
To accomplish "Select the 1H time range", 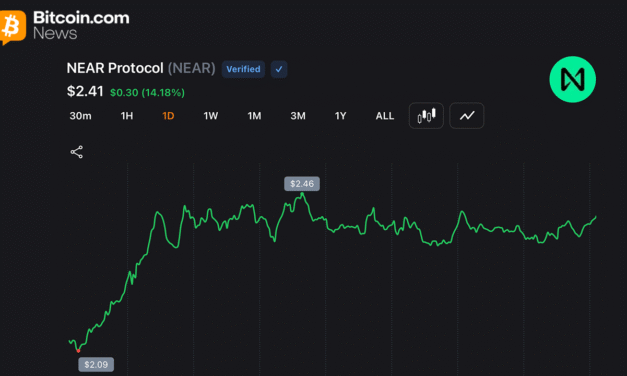I will [x=127, y=116].
